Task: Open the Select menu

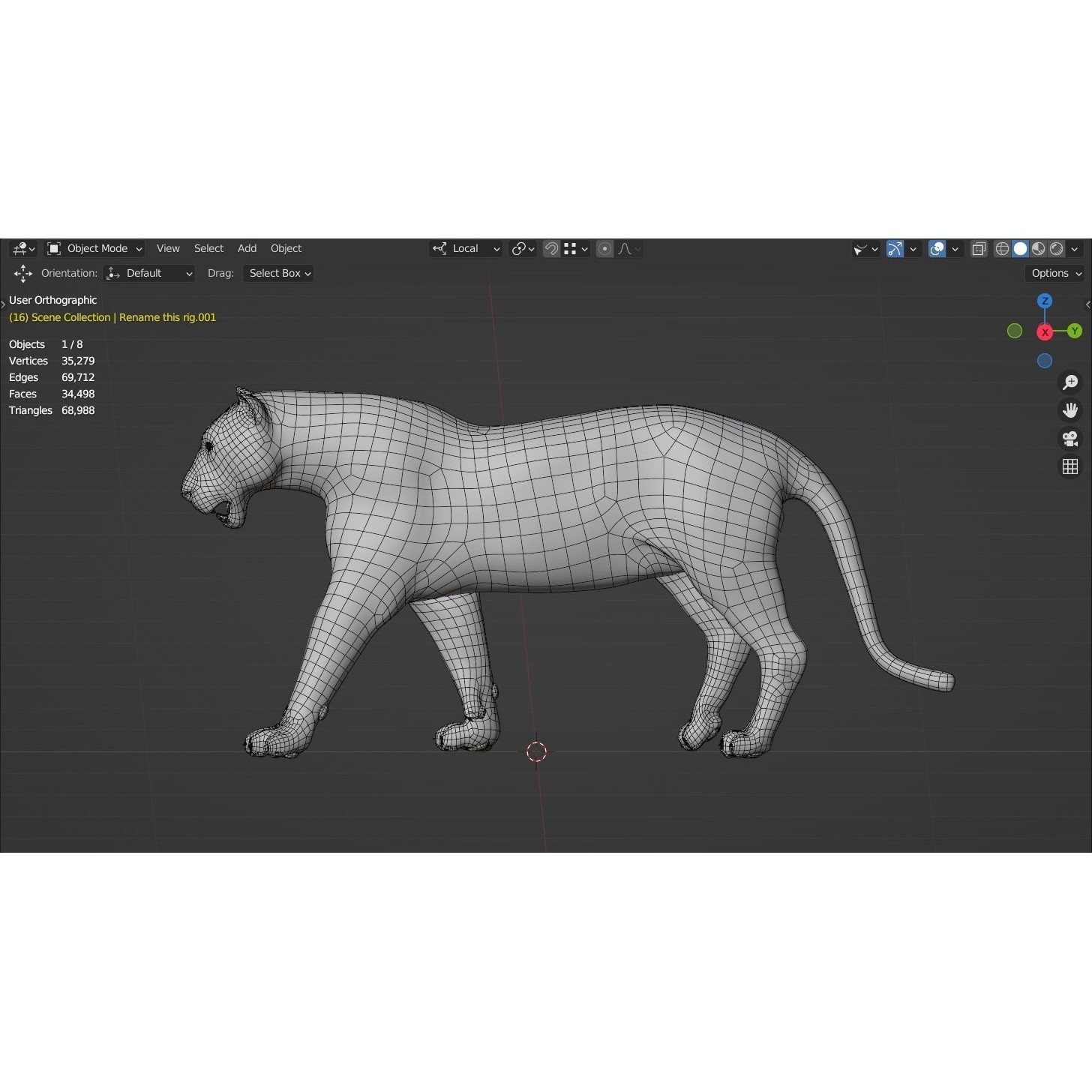Action: point(208,248)
